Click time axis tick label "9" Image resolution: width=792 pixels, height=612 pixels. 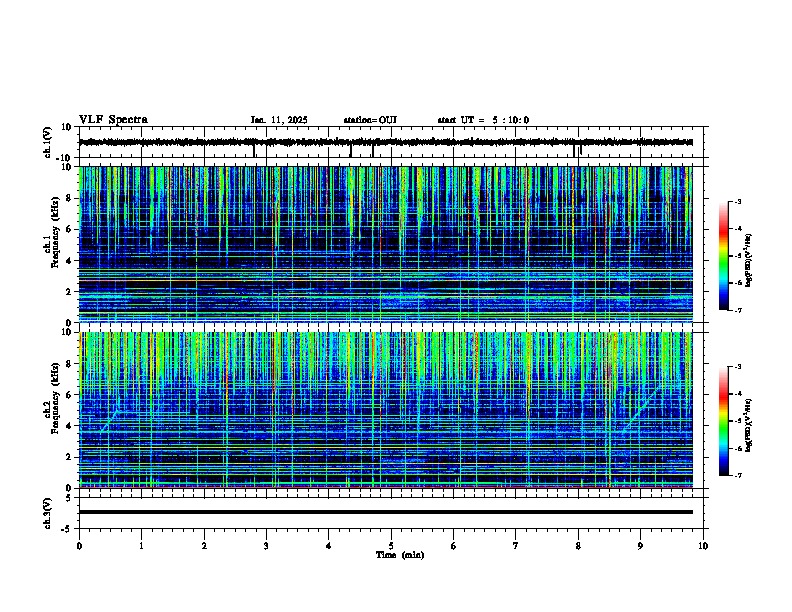pos(640,546)
